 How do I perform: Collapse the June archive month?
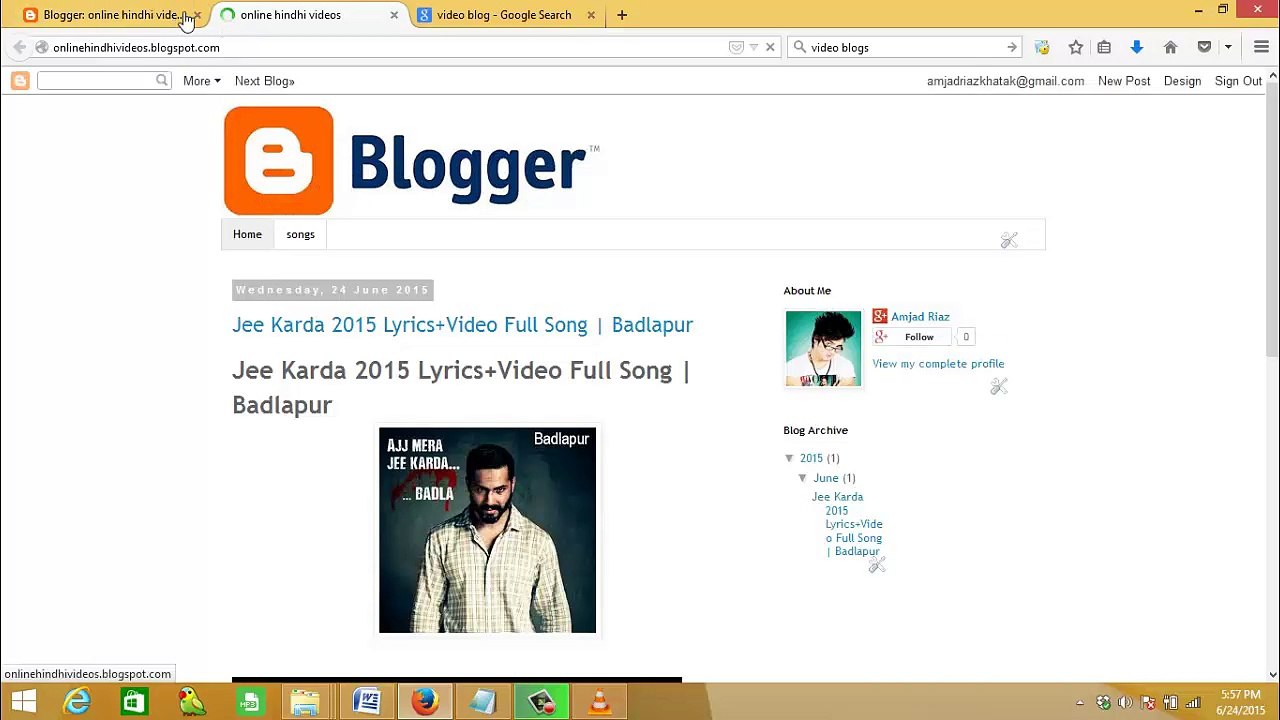[x=803, y=478]
